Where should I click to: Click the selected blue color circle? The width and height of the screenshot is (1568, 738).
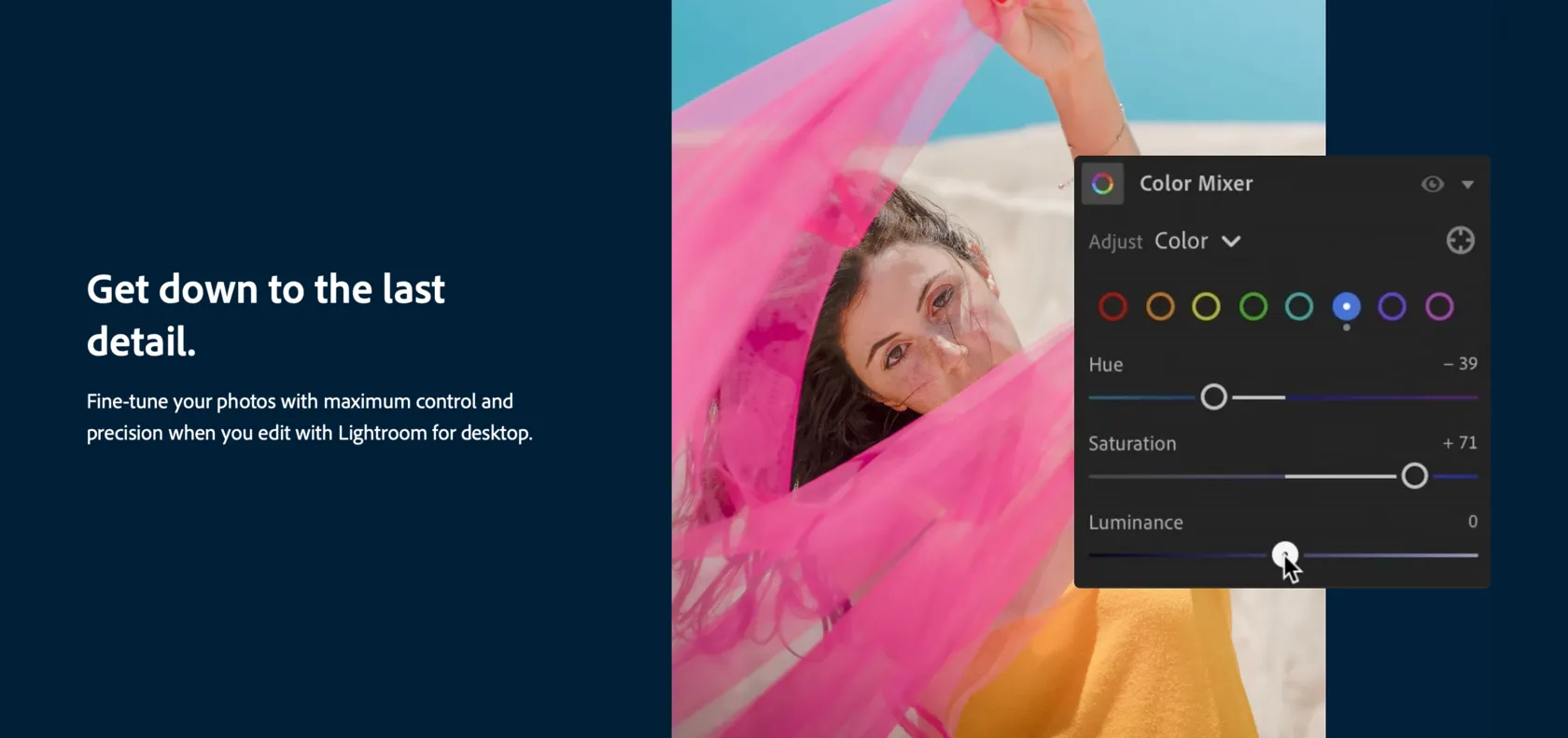coord(1346,306)
